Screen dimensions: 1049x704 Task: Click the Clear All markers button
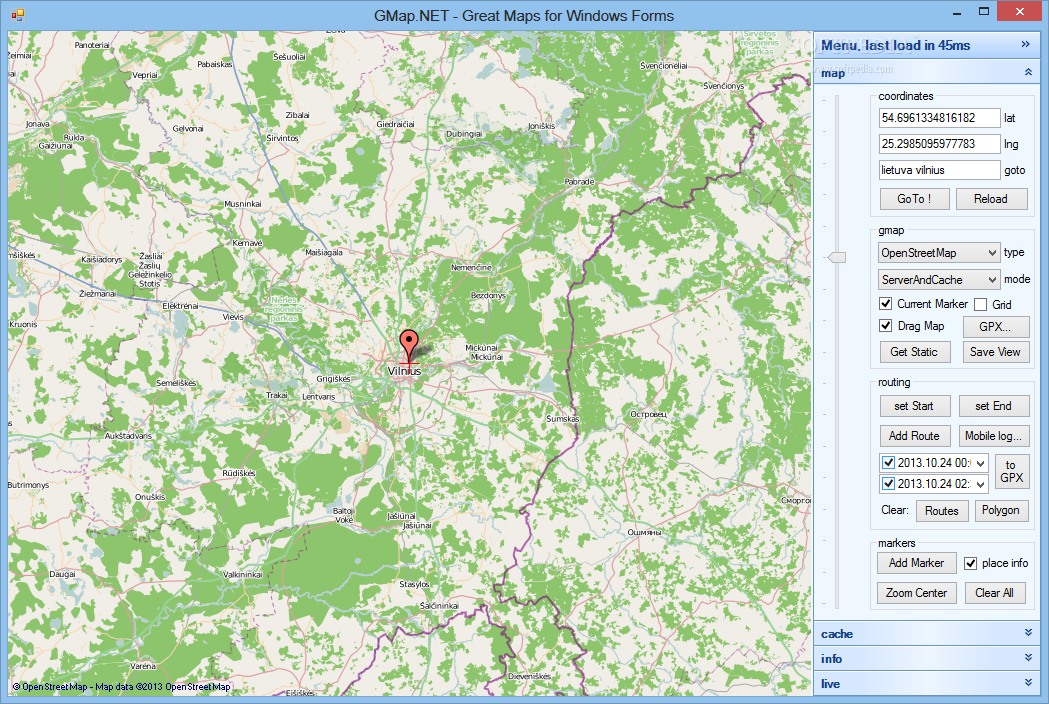pos(995,593)
